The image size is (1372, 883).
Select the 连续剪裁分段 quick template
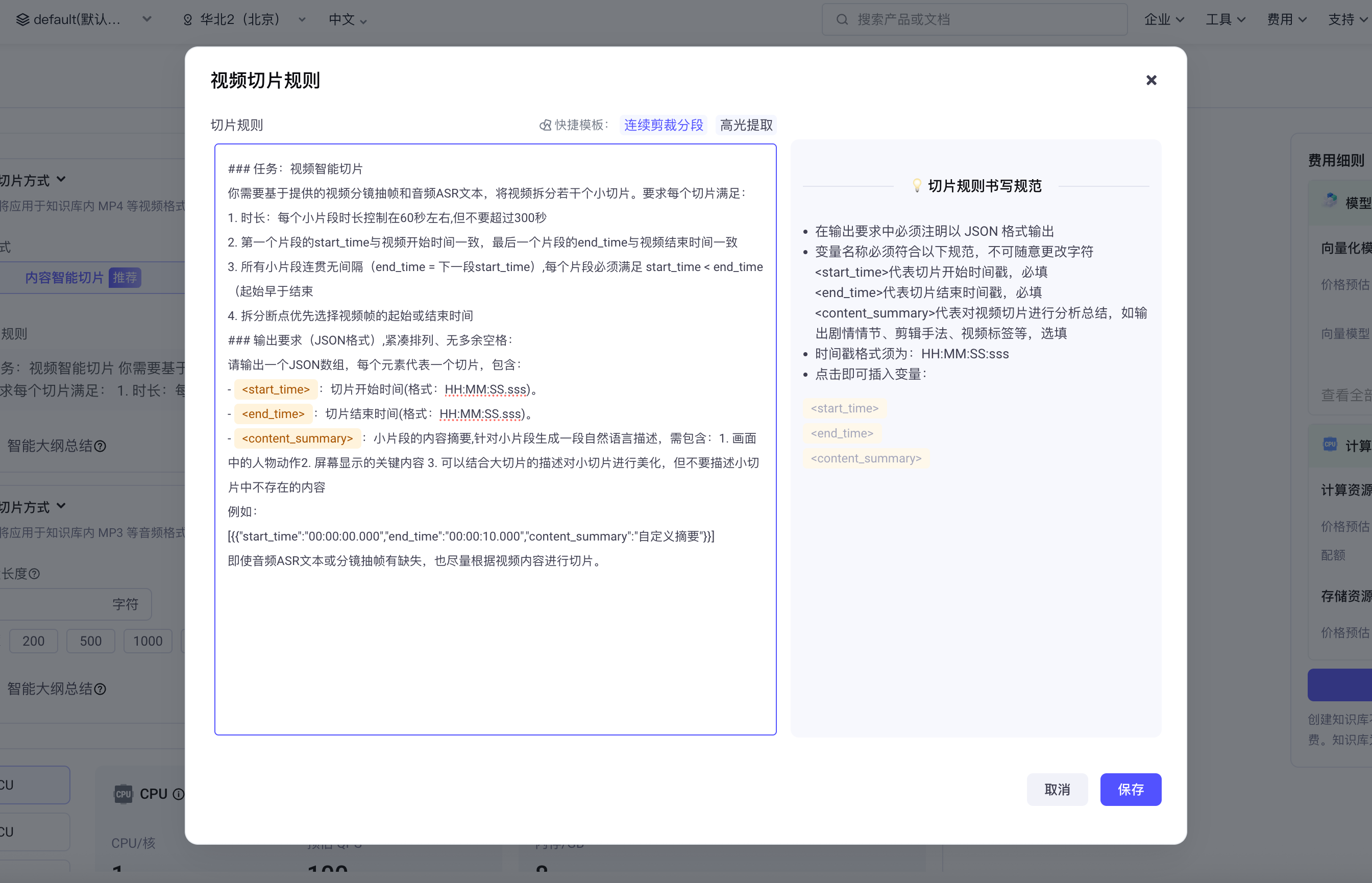(664, 125)
